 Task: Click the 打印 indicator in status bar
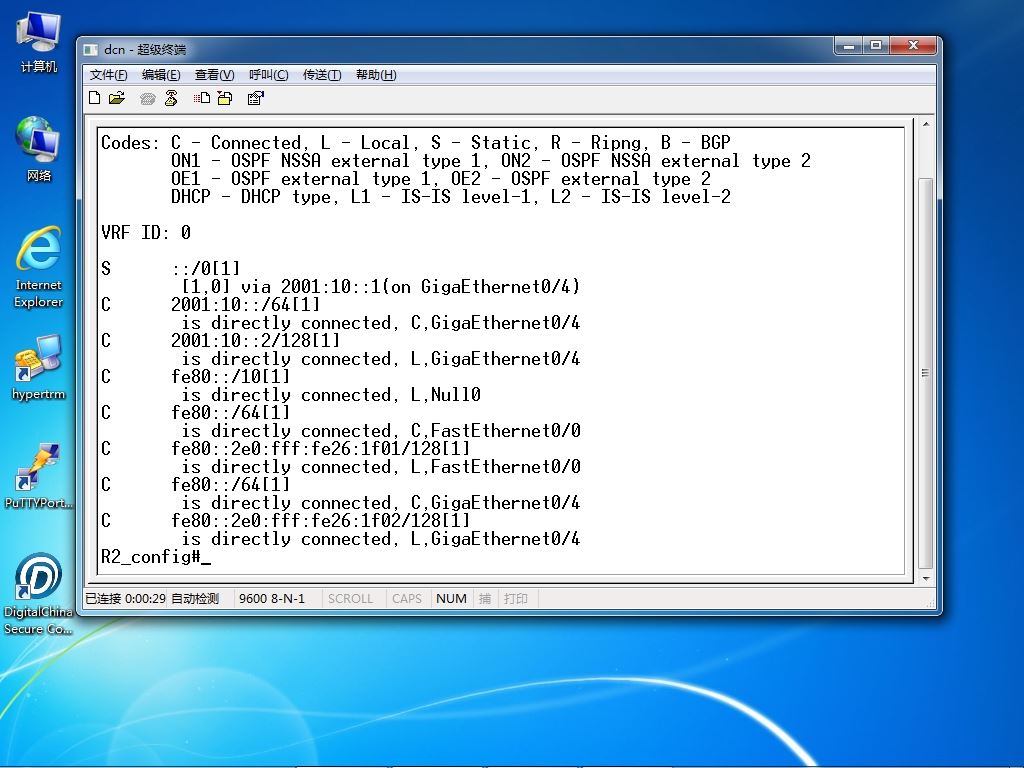[516, 599]
